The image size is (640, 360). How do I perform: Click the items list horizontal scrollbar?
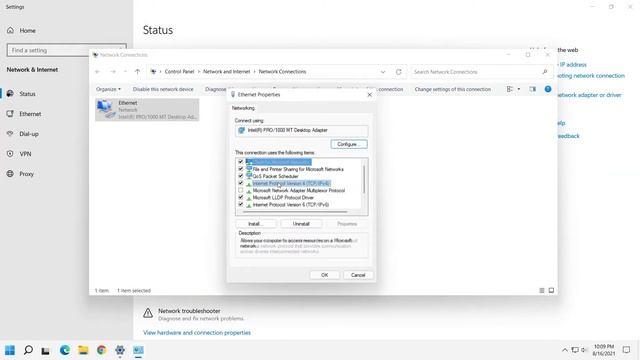point(295,212)
